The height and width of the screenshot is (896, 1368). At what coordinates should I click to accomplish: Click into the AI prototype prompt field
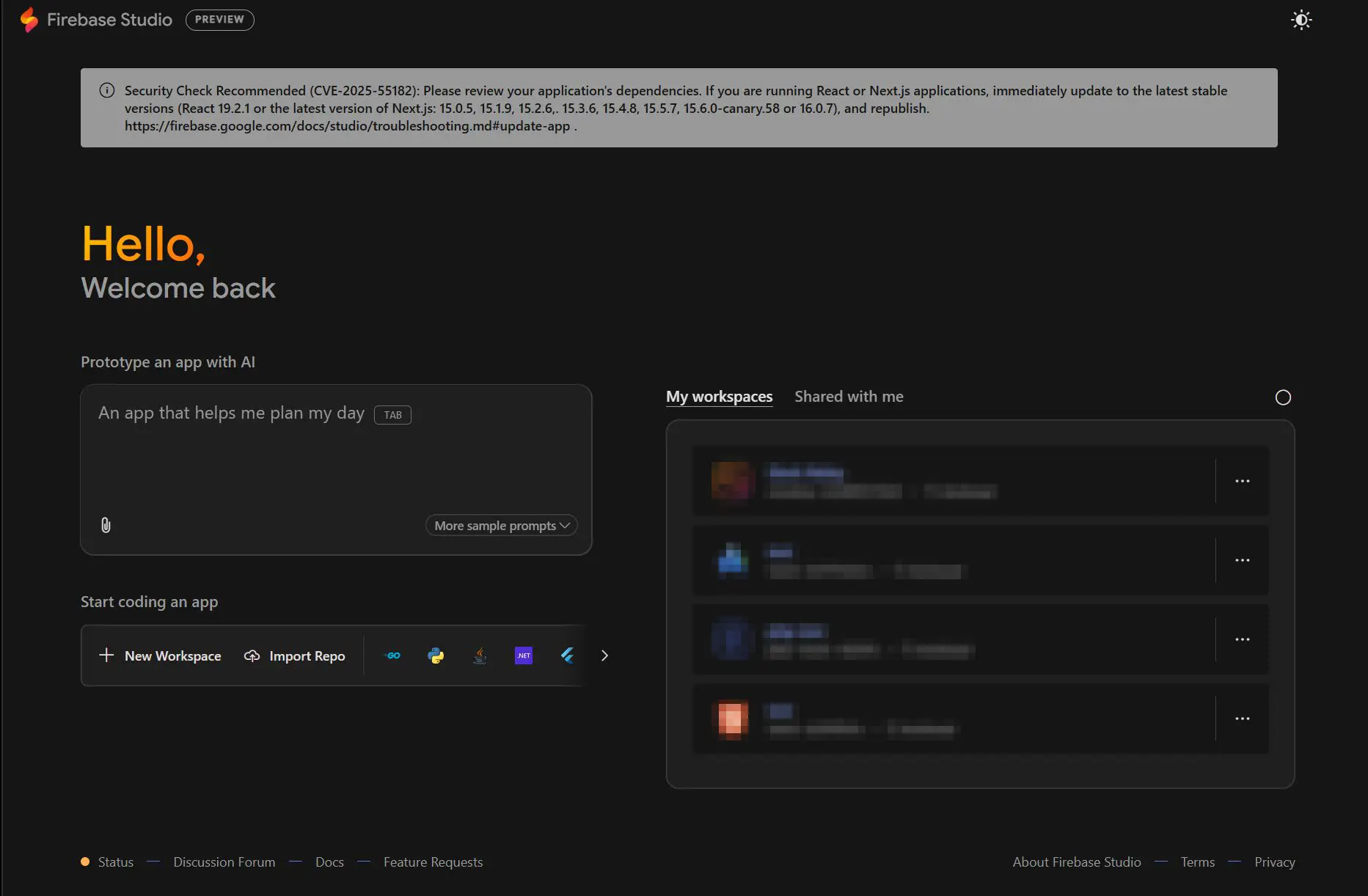coord(335,455)
